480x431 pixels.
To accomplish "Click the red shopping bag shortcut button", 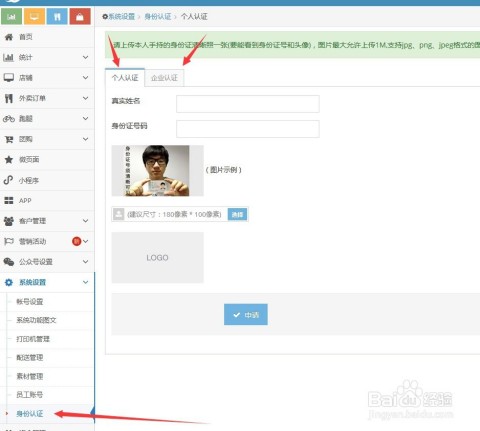I will pos(80,16).
